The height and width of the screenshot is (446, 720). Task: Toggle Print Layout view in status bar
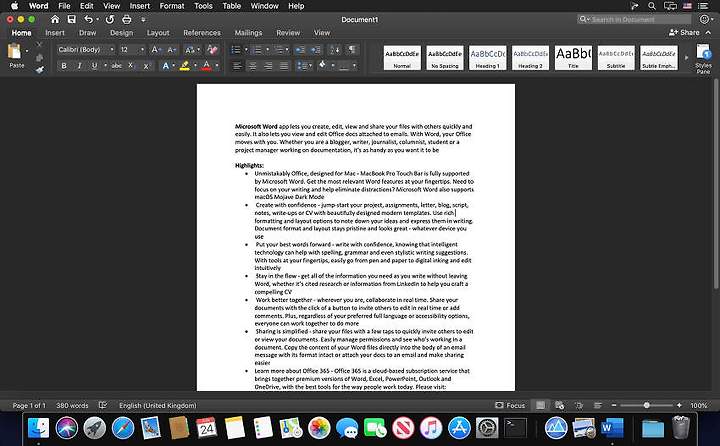click(540, 405)
